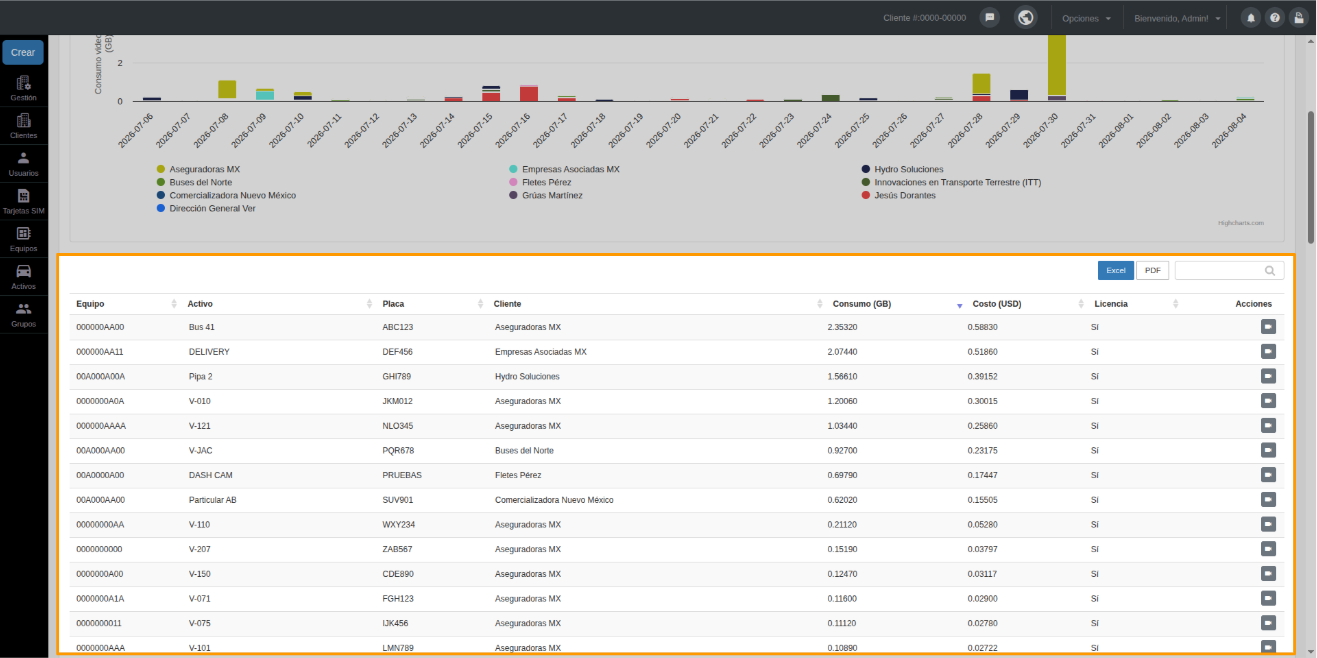
Task: Toggle Buses del Norte legend series
Action: pyautogui.click(x=194, y=182)
